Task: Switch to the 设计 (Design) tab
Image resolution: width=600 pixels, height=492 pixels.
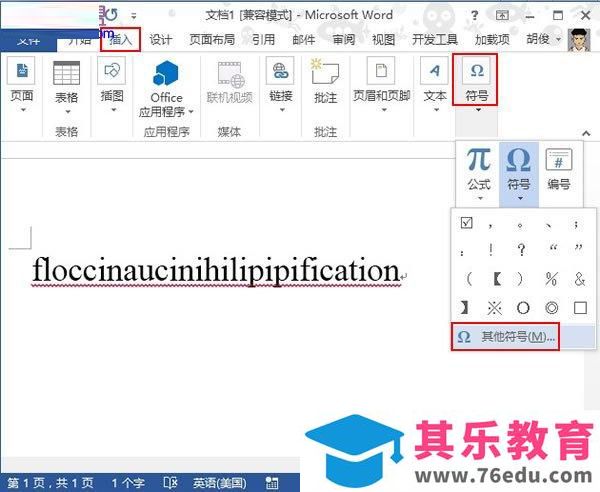Action: click(161, 39)
